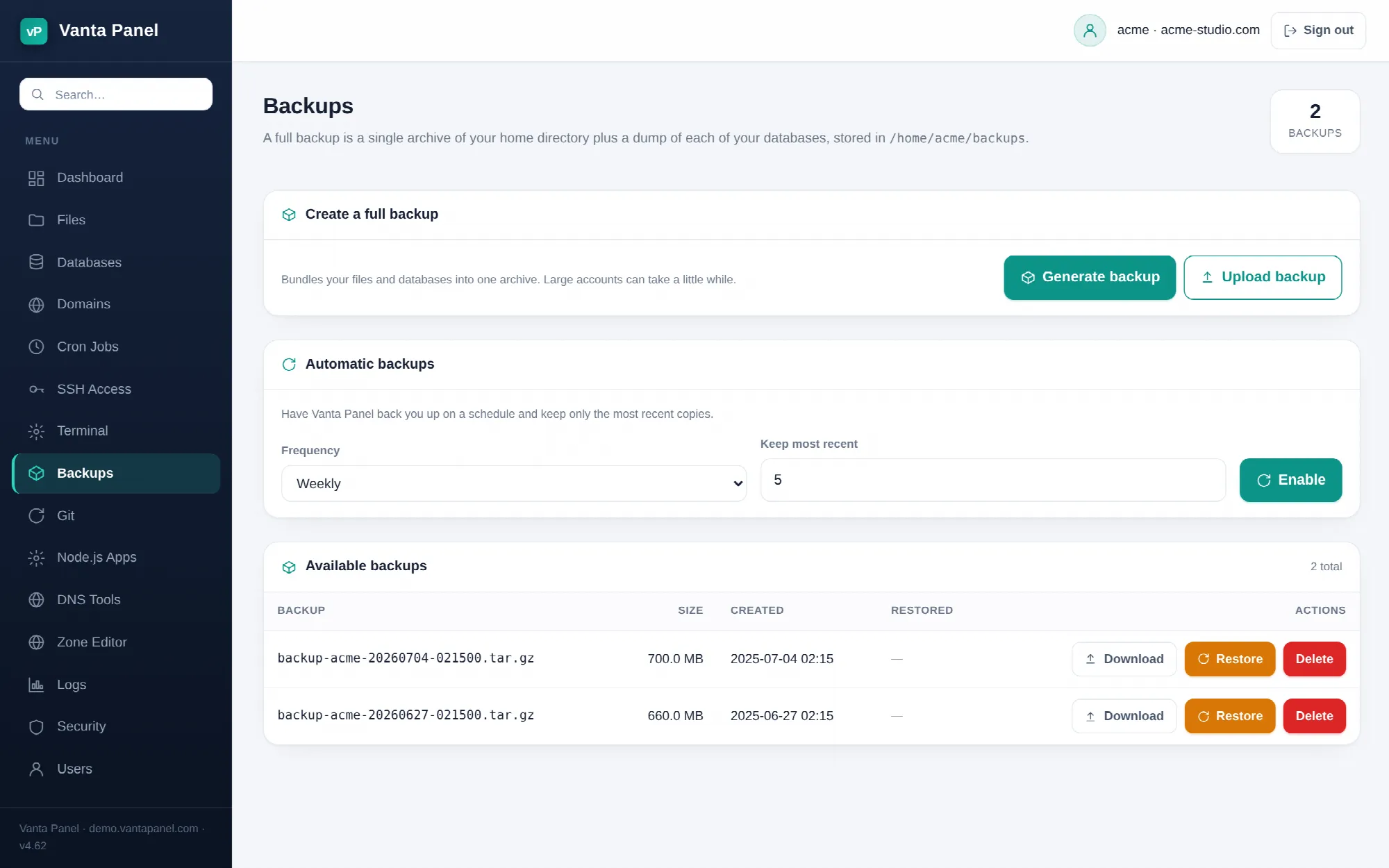Click the /home/acme/backups path text

pos(957,138)
